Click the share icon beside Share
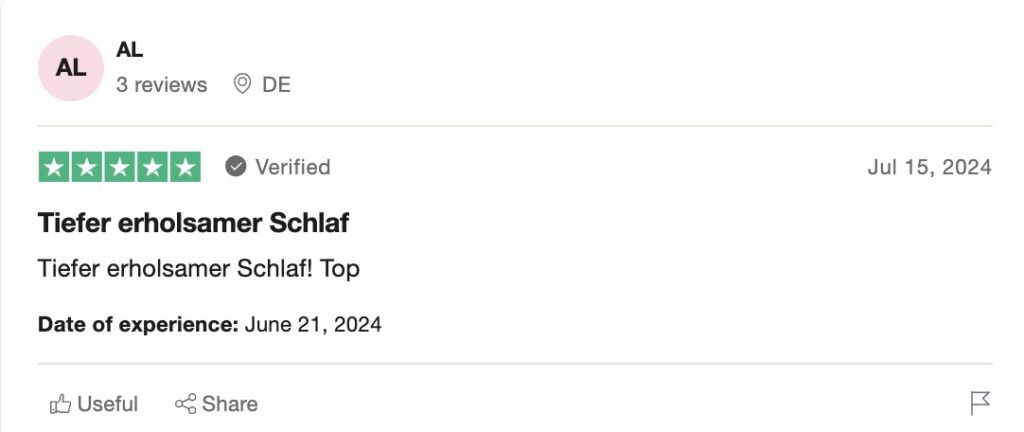The image size is (1024, 432). (185, 404)
